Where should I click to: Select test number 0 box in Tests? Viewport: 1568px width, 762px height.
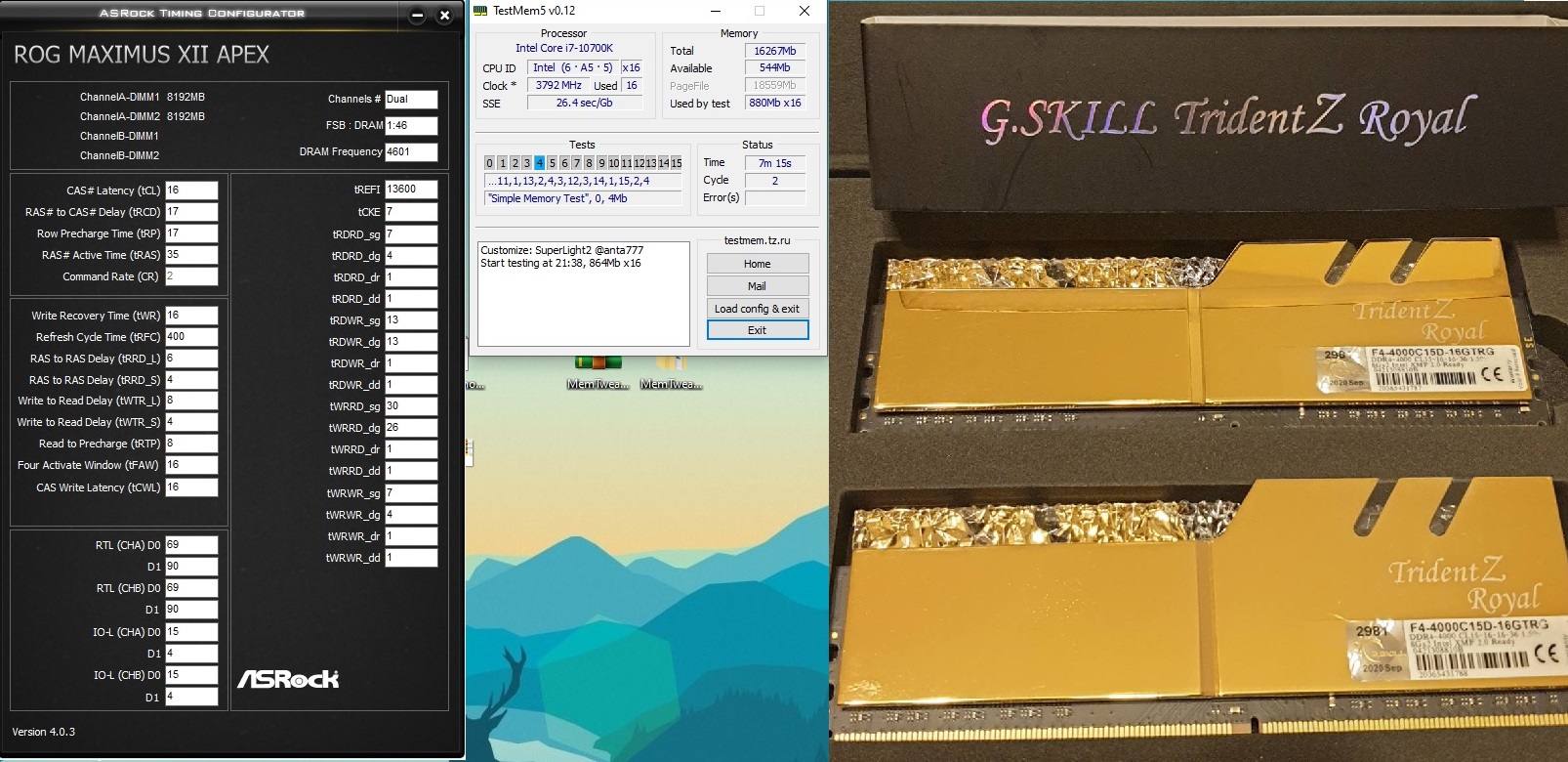(489, 163)
